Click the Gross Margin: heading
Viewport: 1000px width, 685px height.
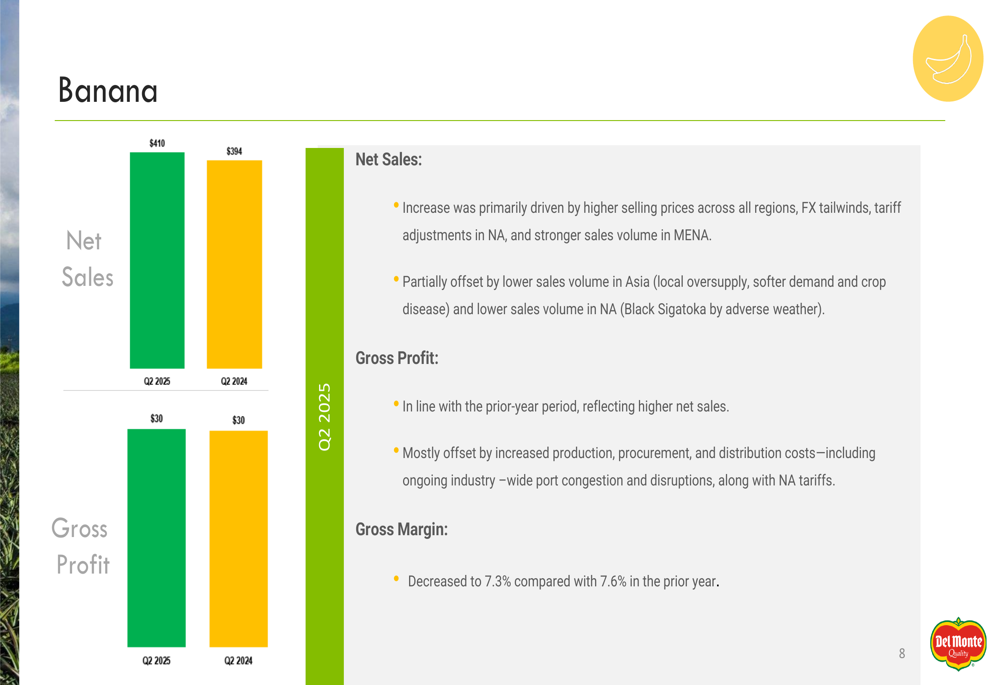(401, 530)
